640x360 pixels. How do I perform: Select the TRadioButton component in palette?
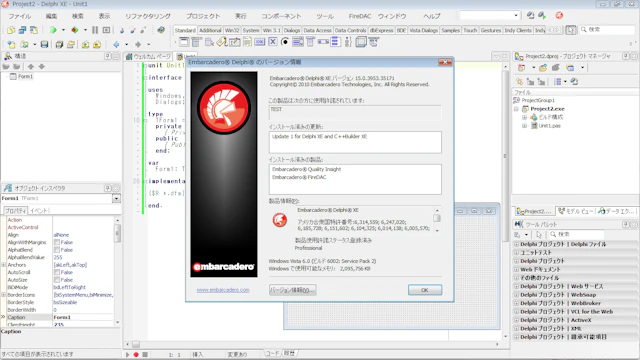click(x=285, y=42)
